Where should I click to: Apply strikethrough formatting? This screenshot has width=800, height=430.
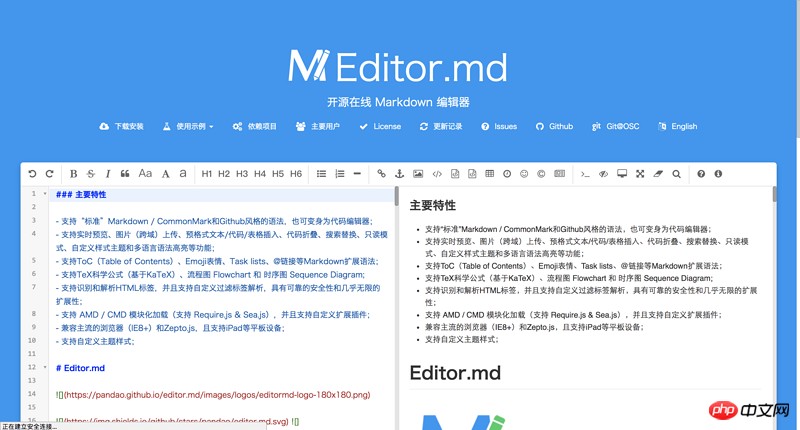coord(91,173)
